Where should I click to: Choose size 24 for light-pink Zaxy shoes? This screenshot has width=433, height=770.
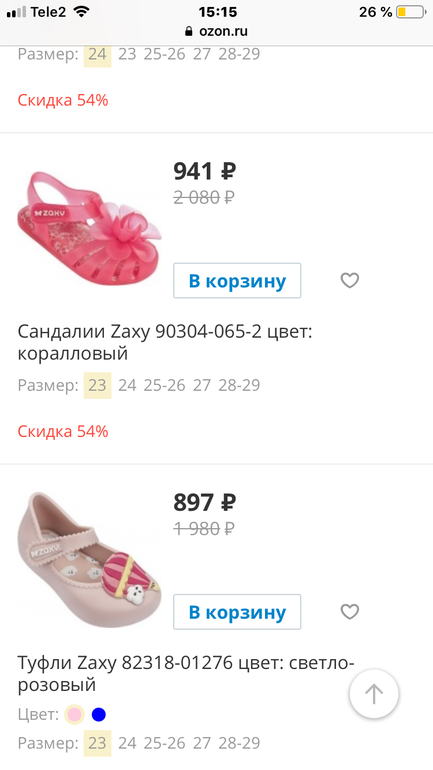[x=127, y=743]
